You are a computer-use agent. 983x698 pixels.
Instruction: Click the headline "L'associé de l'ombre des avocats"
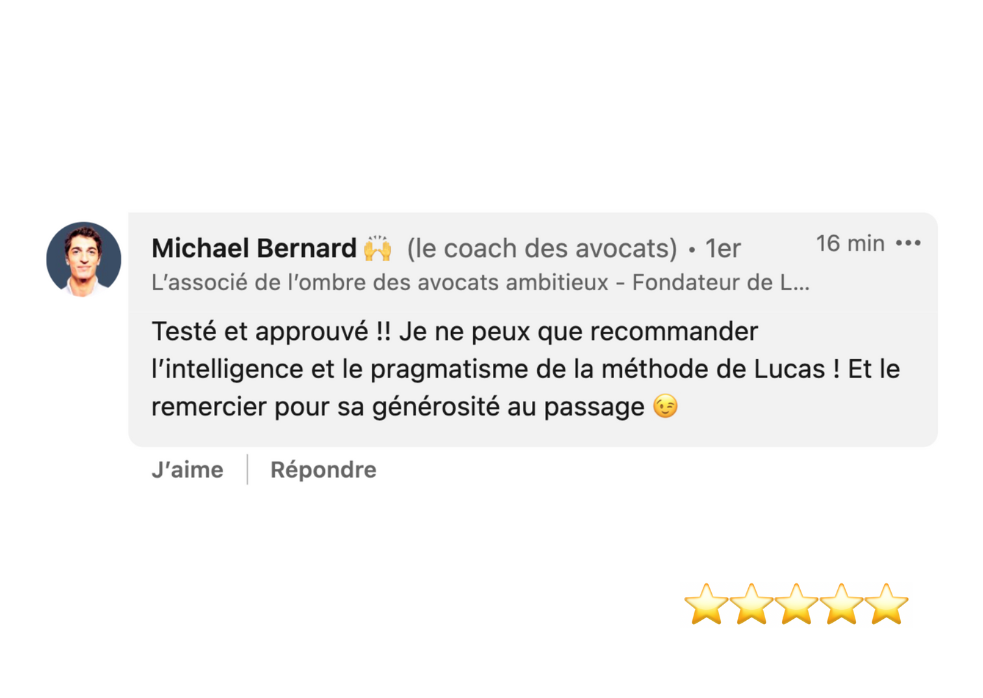click(380, 283)
